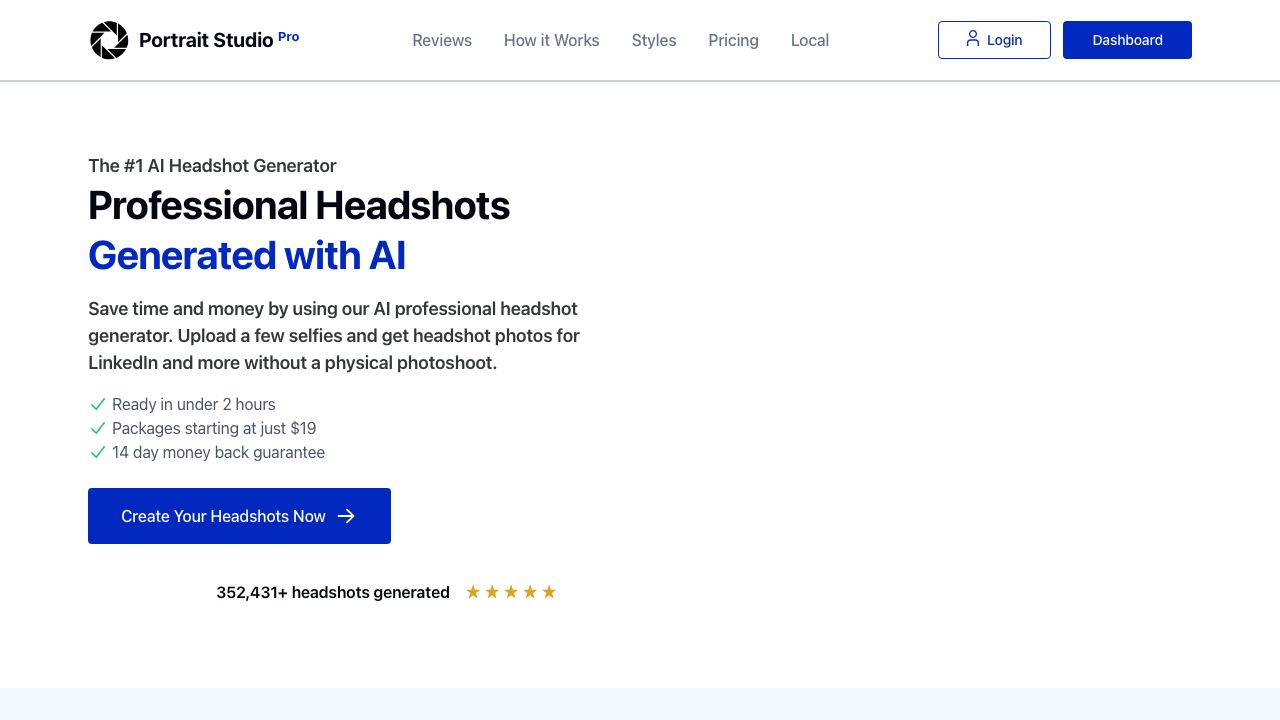Image resolution: width=1280 pixels, height=720 pixels.
Task: Click green checkmark beside Packages starting at $19
Action: pyautogui.click(x=98, y=428)
